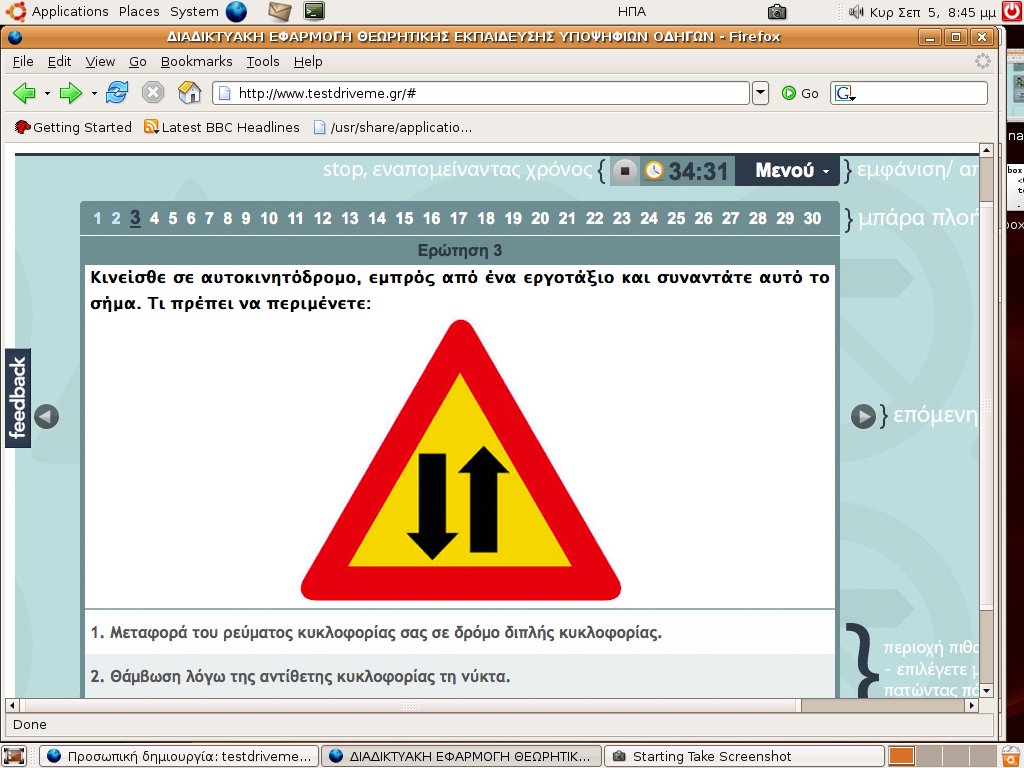The width and height of the screenshot is (1024, 768).
Task: Open the feedback side tab
Action: [18, 398]
